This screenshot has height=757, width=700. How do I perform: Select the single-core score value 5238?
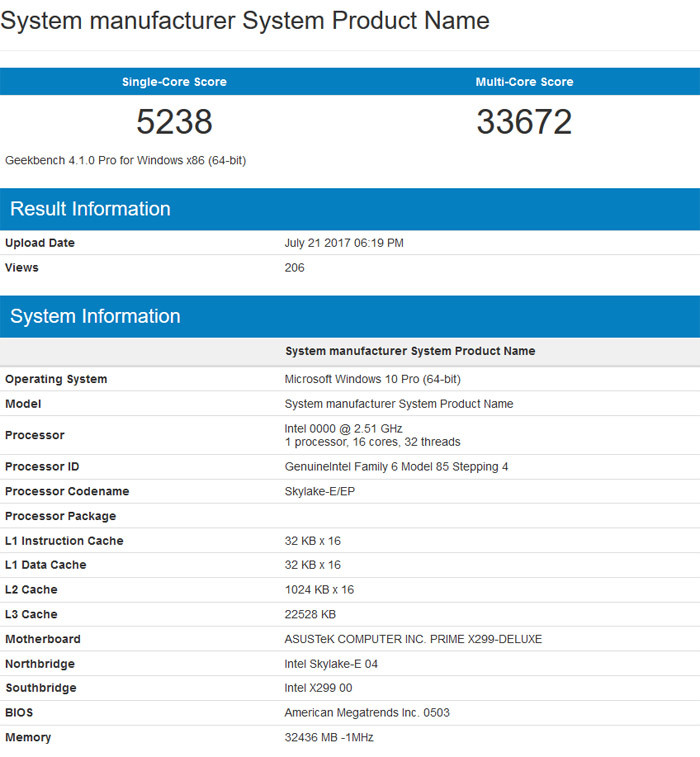pos(174,121)
